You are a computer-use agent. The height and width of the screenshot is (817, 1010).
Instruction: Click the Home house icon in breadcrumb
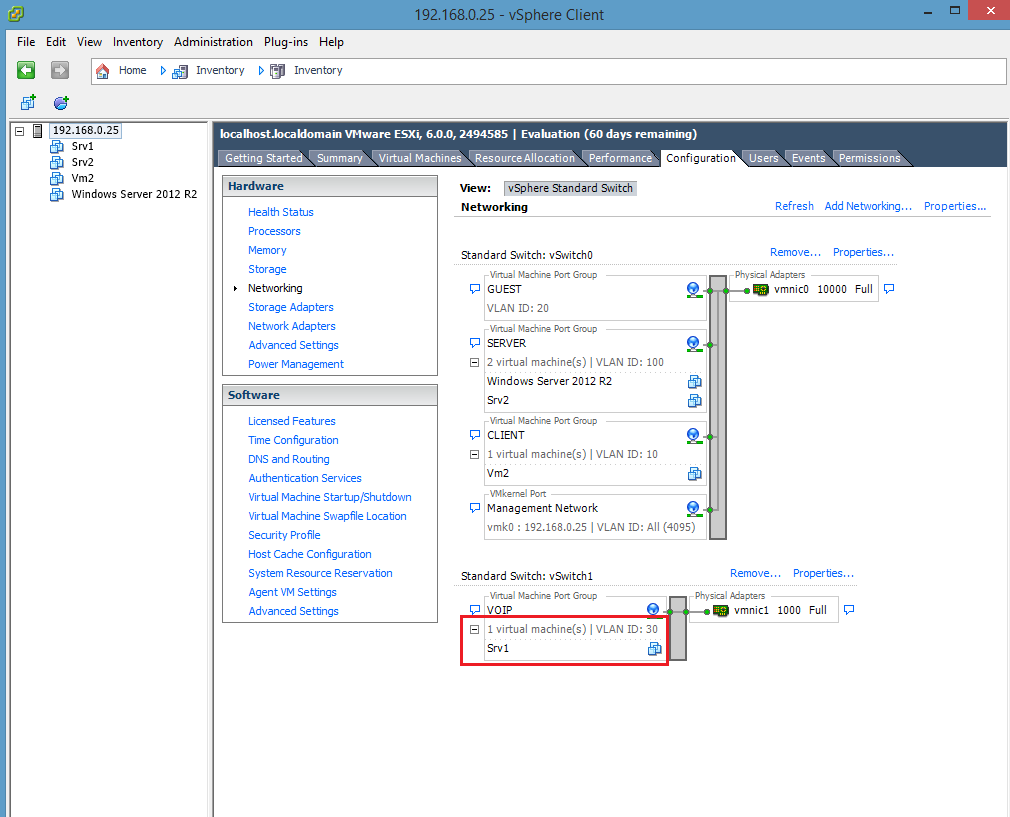coord(102,71)
